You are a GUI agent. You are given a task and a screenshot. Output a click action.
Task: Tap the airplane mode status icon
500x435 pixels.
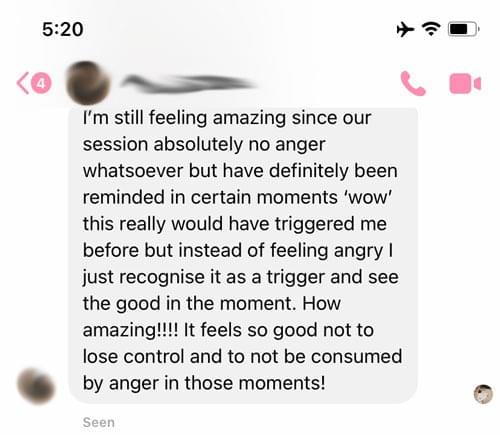[405, 29]
